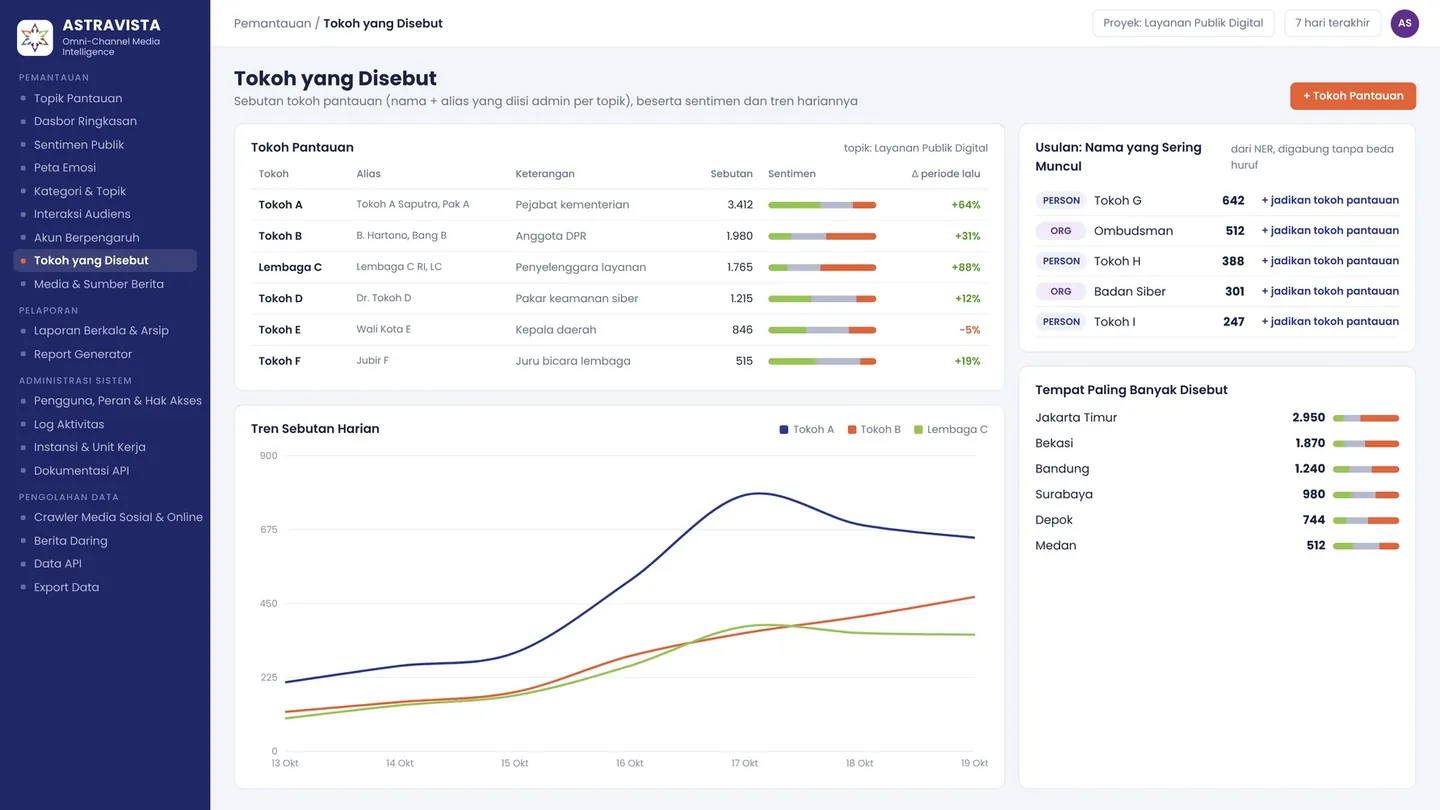Click the Surabaya place row

click(1217, 494)
